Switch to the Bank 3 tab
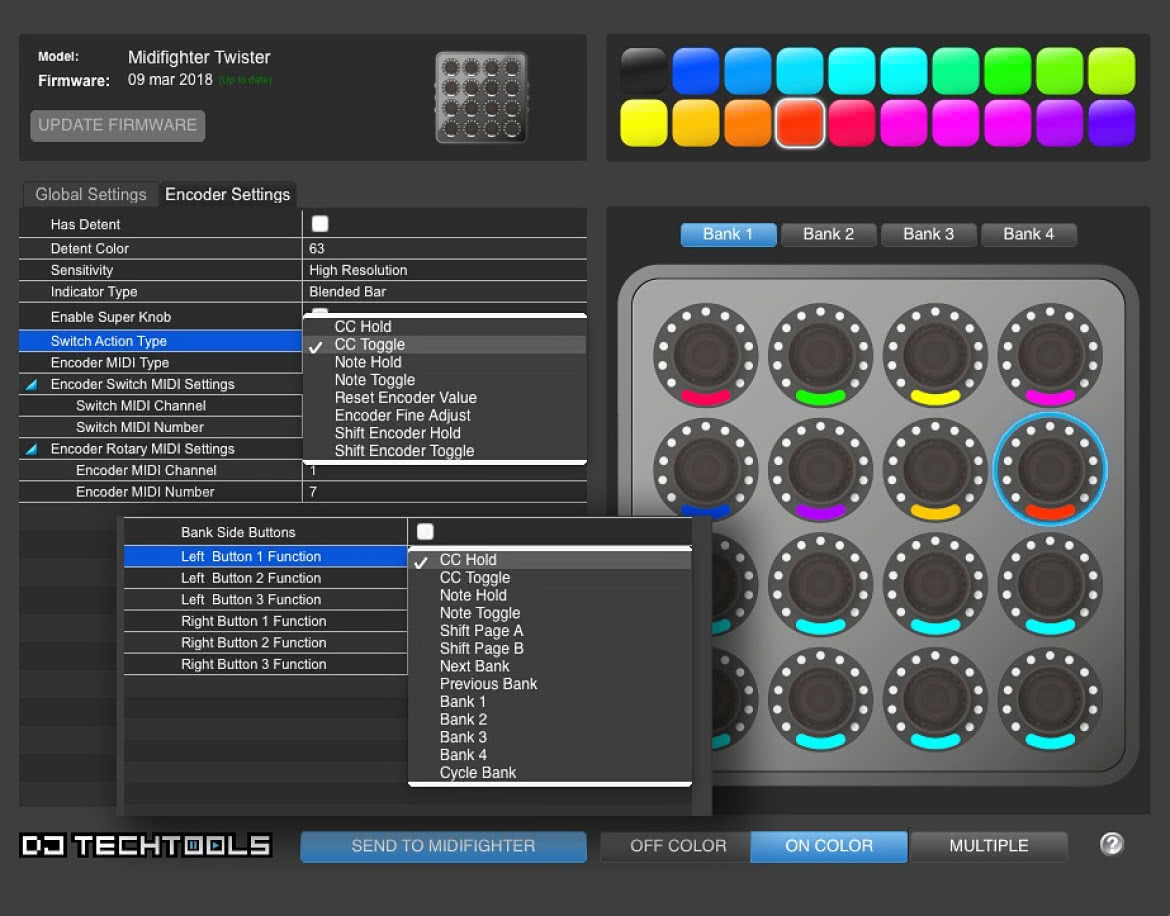Screen dimensions: 1170x916 [x=928, y=234]
